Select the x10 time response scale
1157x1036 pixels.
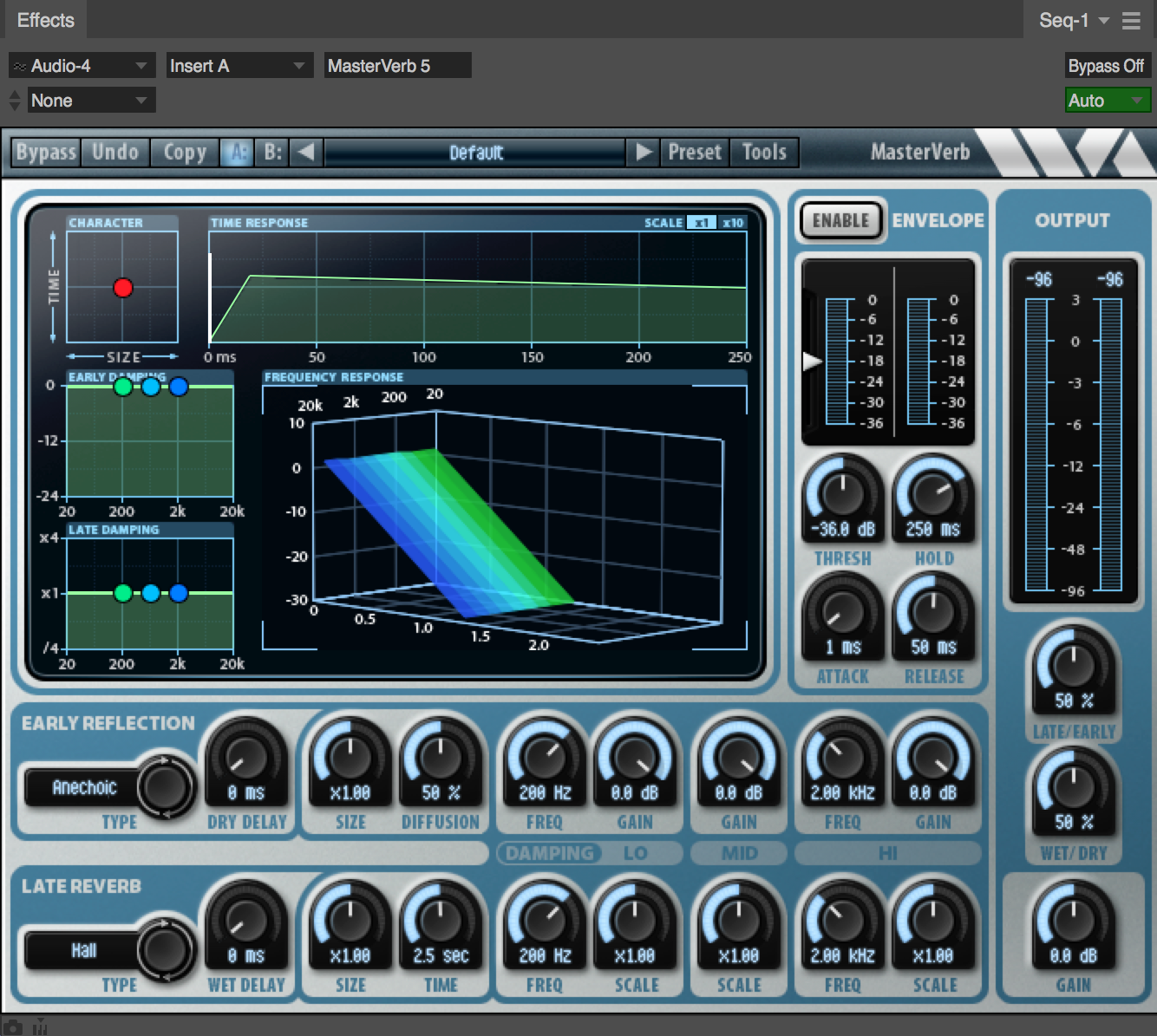coord(733,223)
